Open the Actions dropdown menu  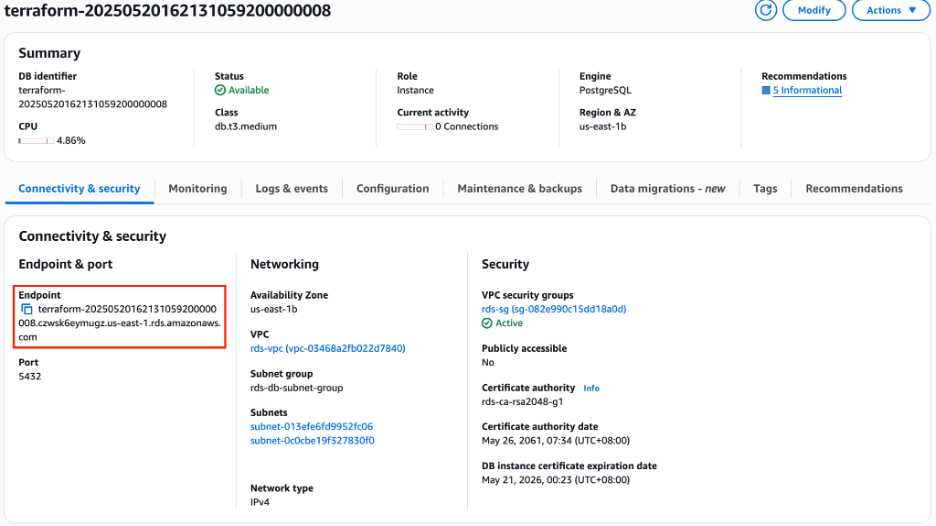pos(891,10)
